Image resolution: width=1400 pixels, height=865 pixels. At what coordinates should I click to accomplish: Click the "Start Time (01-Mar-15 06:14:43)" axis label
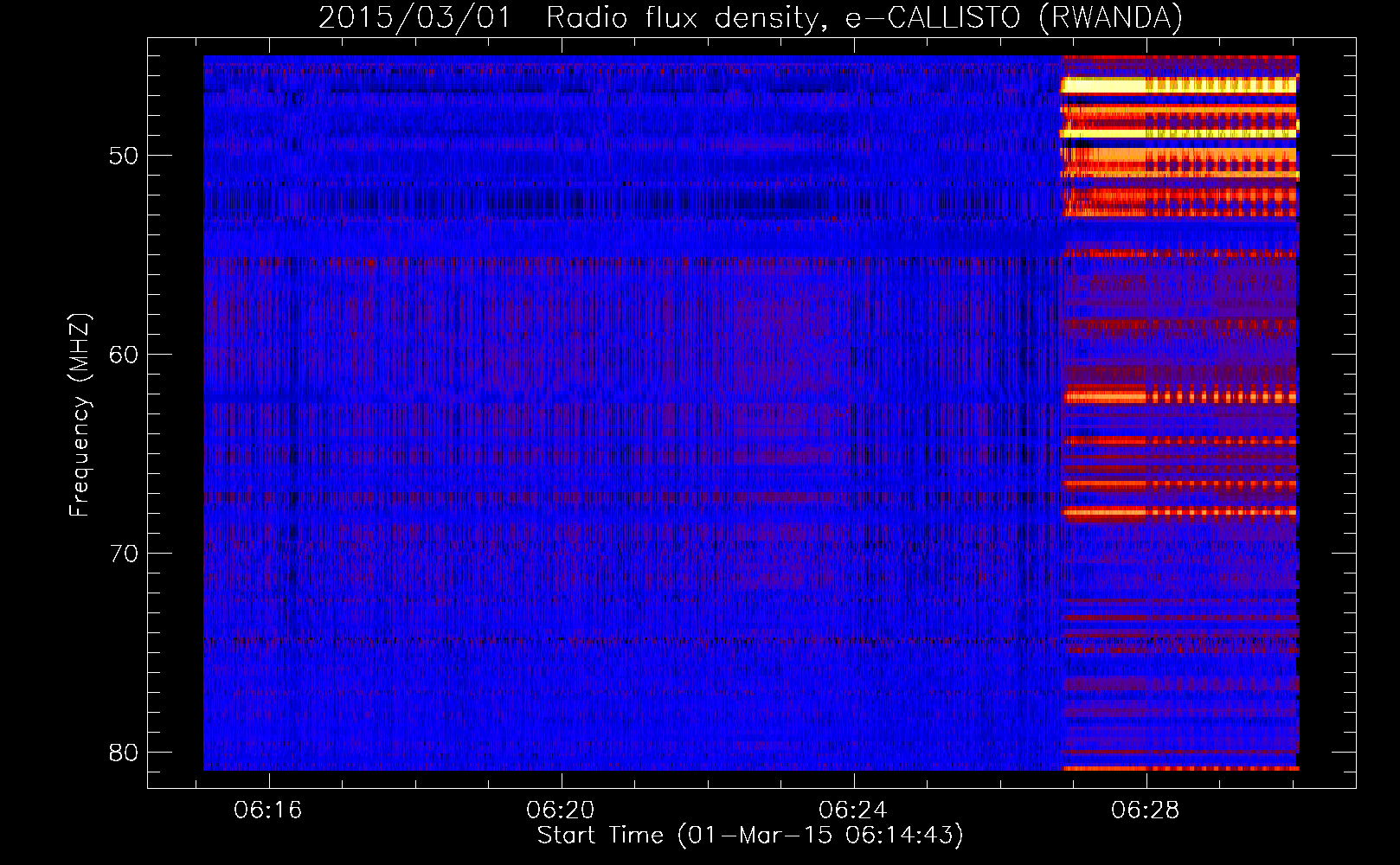pos(750,836)
